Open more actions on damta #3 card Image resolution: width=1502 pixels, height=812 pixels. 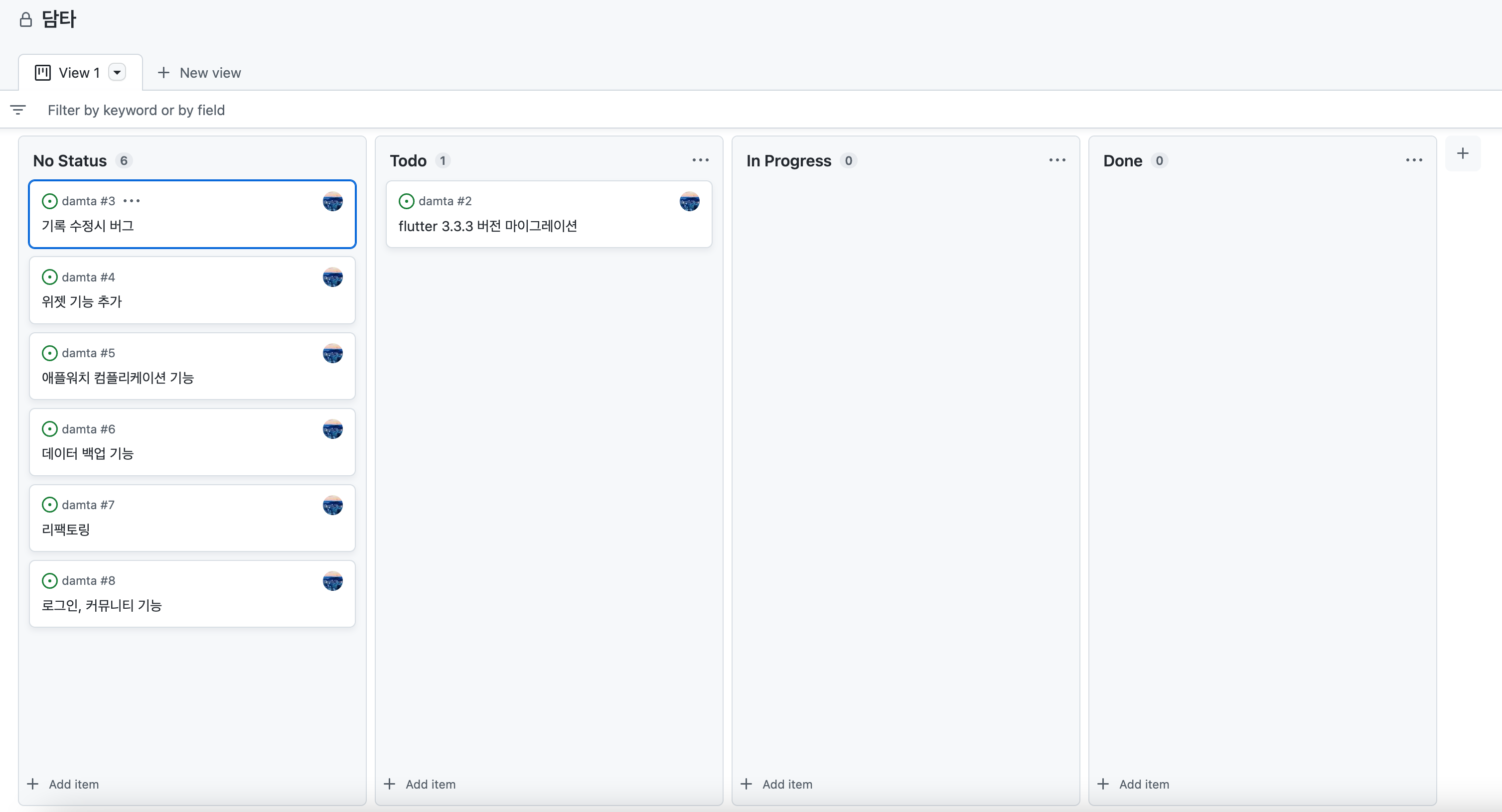click(x=132, y=201)
